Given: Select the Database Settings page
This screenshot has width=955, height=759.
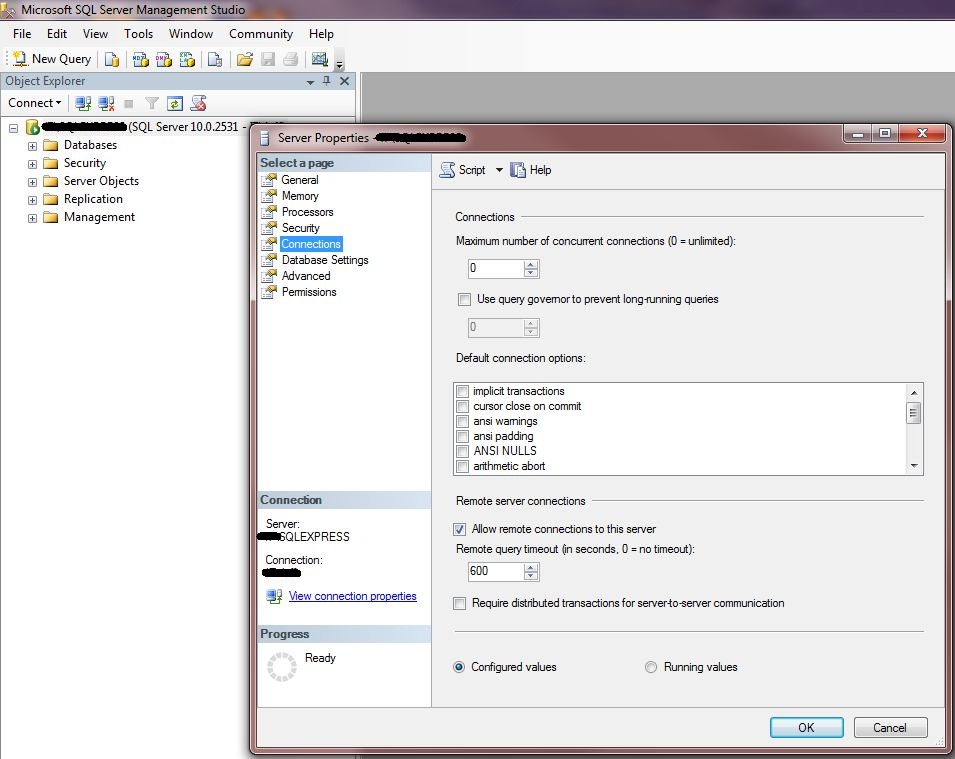Looking at the screenshot, I should tap(325, 260).
